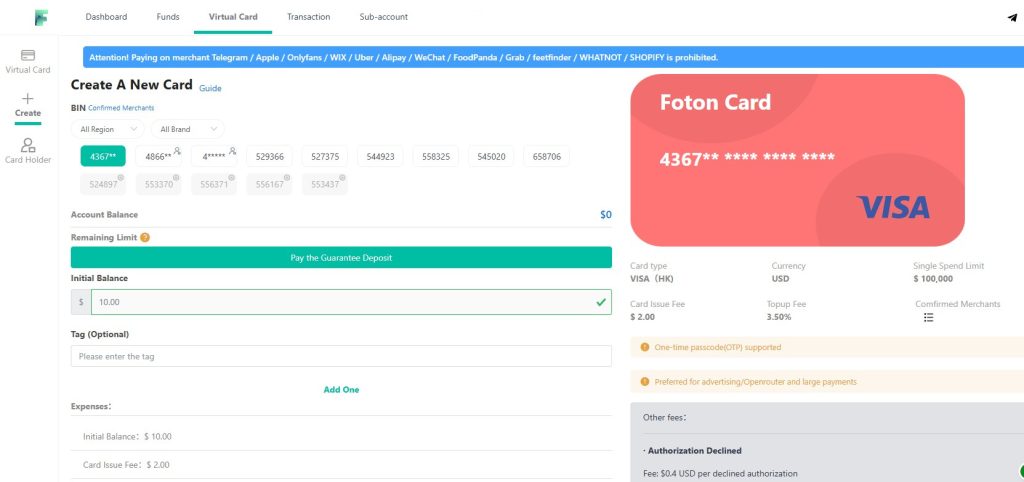Click Pay the Guarantee Deposit button
Viewport: 1024px width, 482px height.
pyautogui.click(x=341, y=257)
